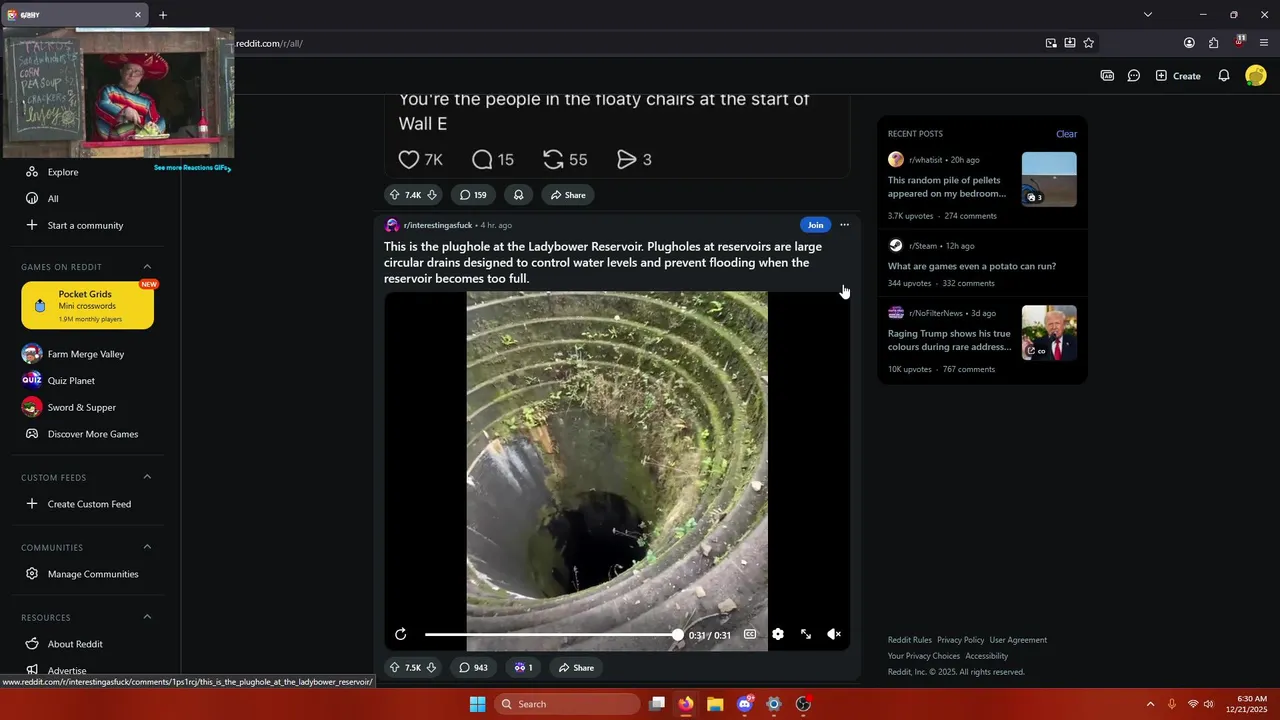Image resolution: width=1280 pixels, height=720 pixels.
Task: Open the Trump thumbnail in recent posts
Action: pos(1049,333)
